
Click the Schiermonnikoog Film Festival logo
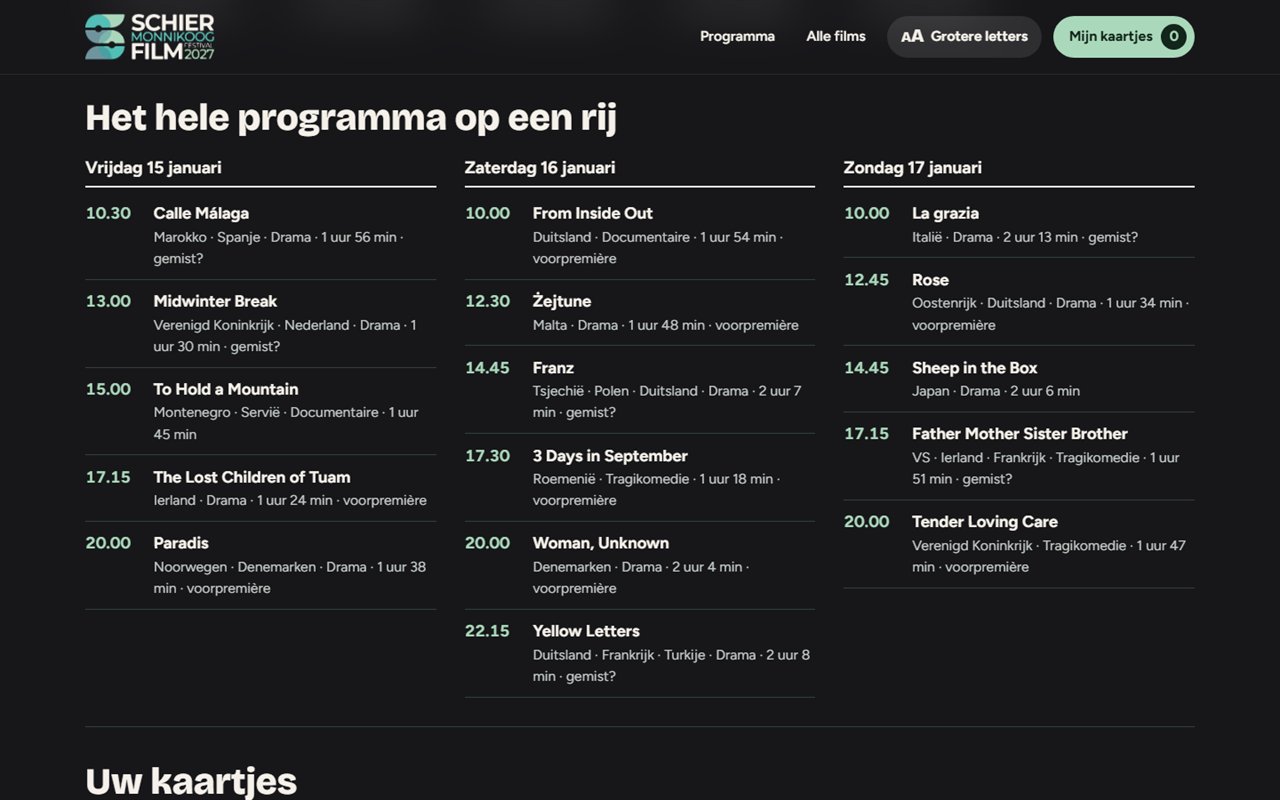click(x=150, y=37)
